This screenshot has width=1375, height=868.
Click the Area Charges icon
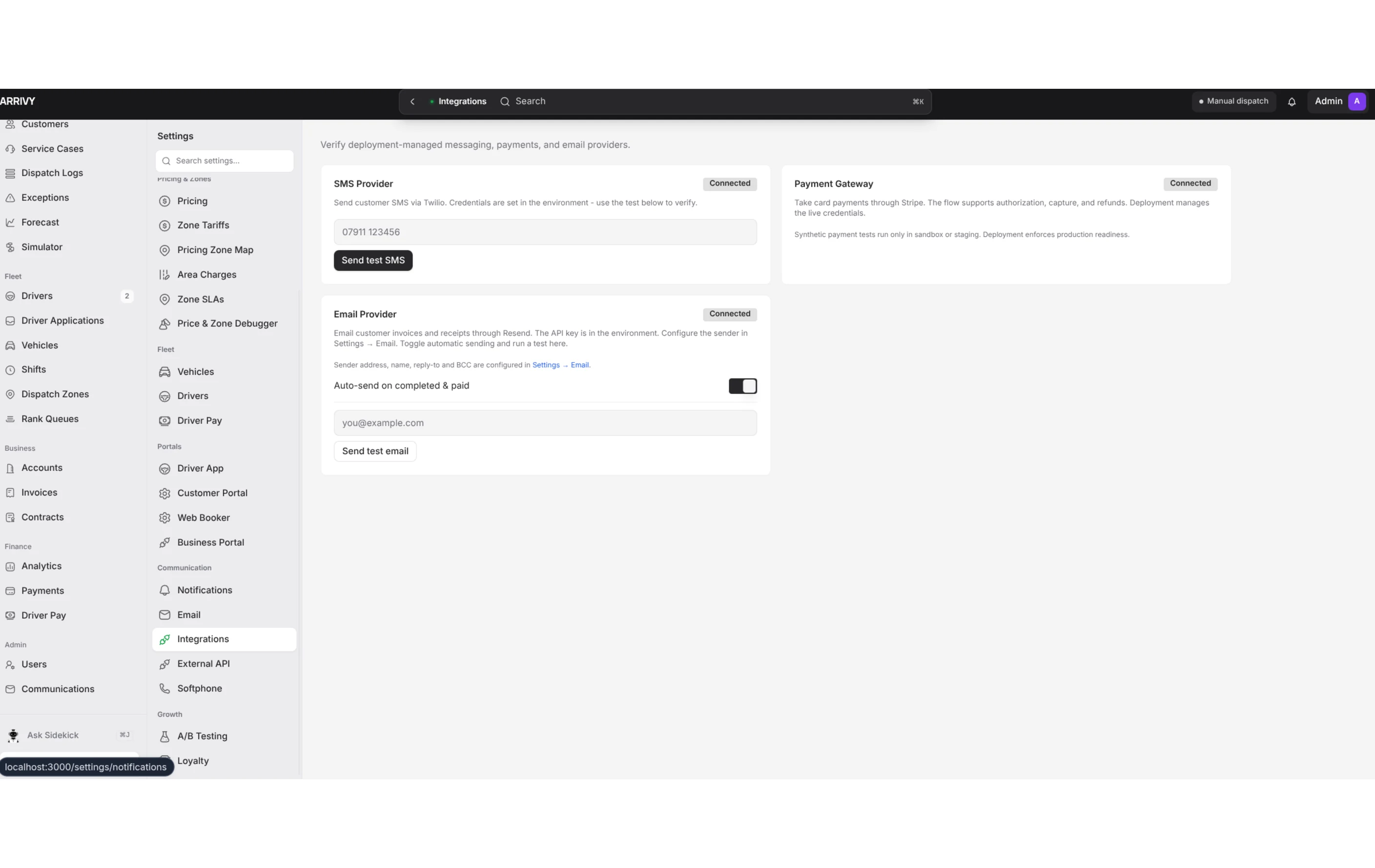point(164,275)
